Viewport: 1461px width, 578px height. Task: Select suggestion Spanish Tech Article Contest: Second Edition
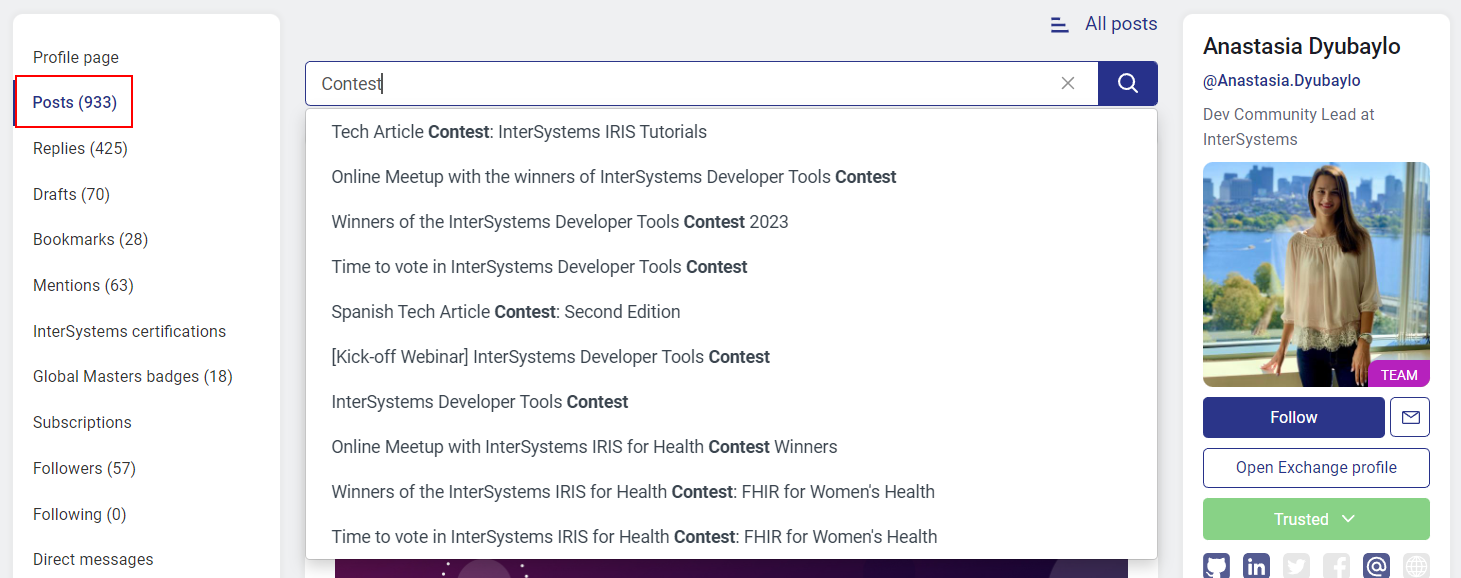[506, 312]
